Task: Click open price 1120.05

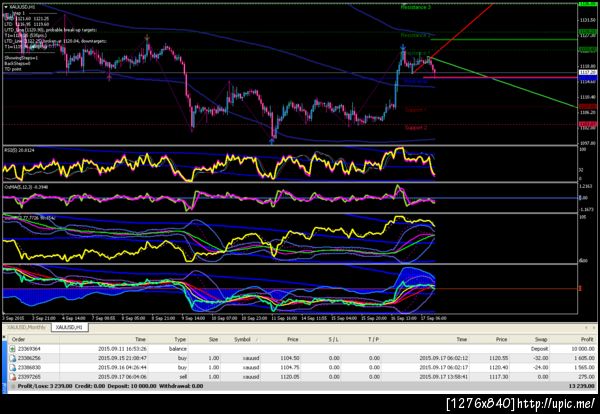Action: 289,377
